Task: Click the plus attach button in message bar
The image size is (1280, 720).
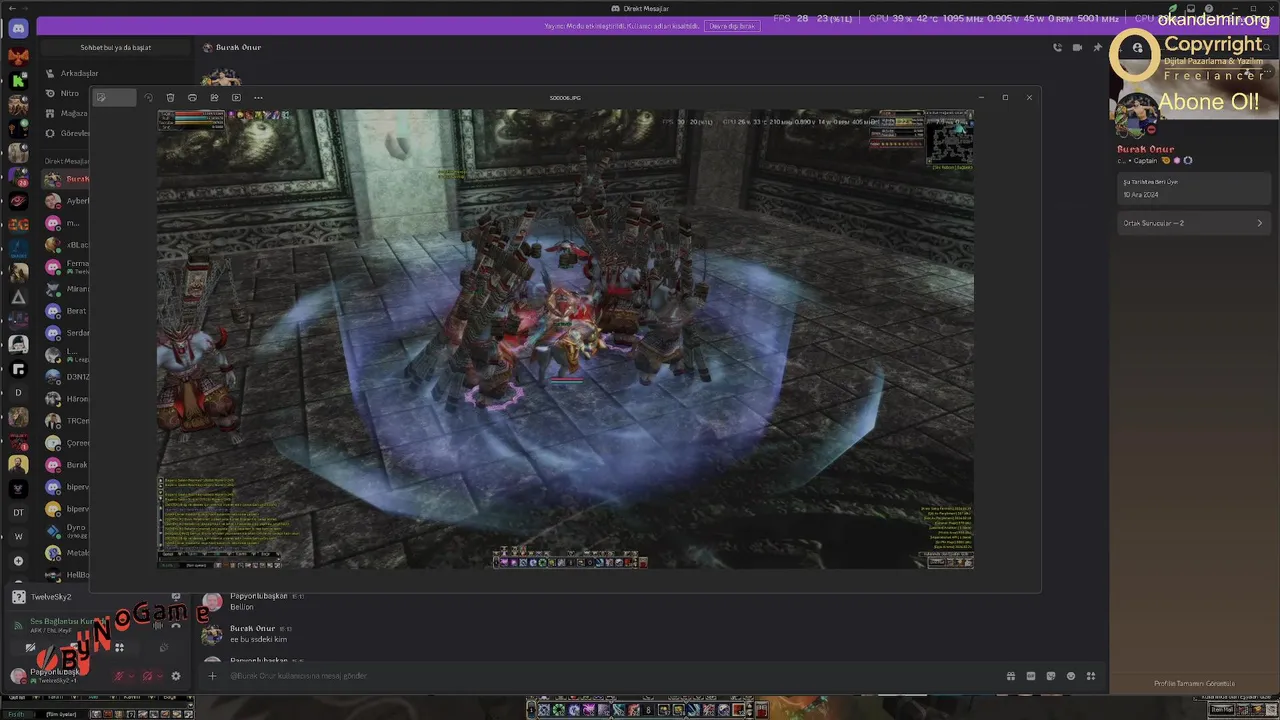Action: click(212, 676)
